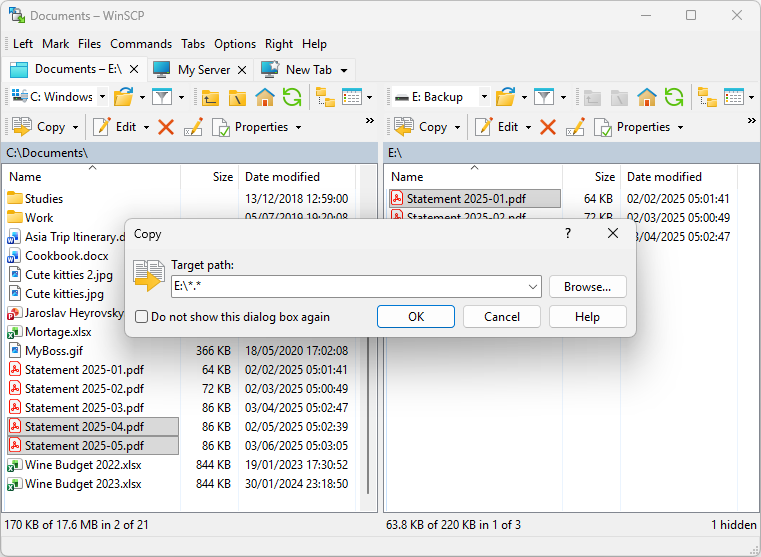Click OK in the Copy dialog
This screenshot has width=761, height=557.
416,317
